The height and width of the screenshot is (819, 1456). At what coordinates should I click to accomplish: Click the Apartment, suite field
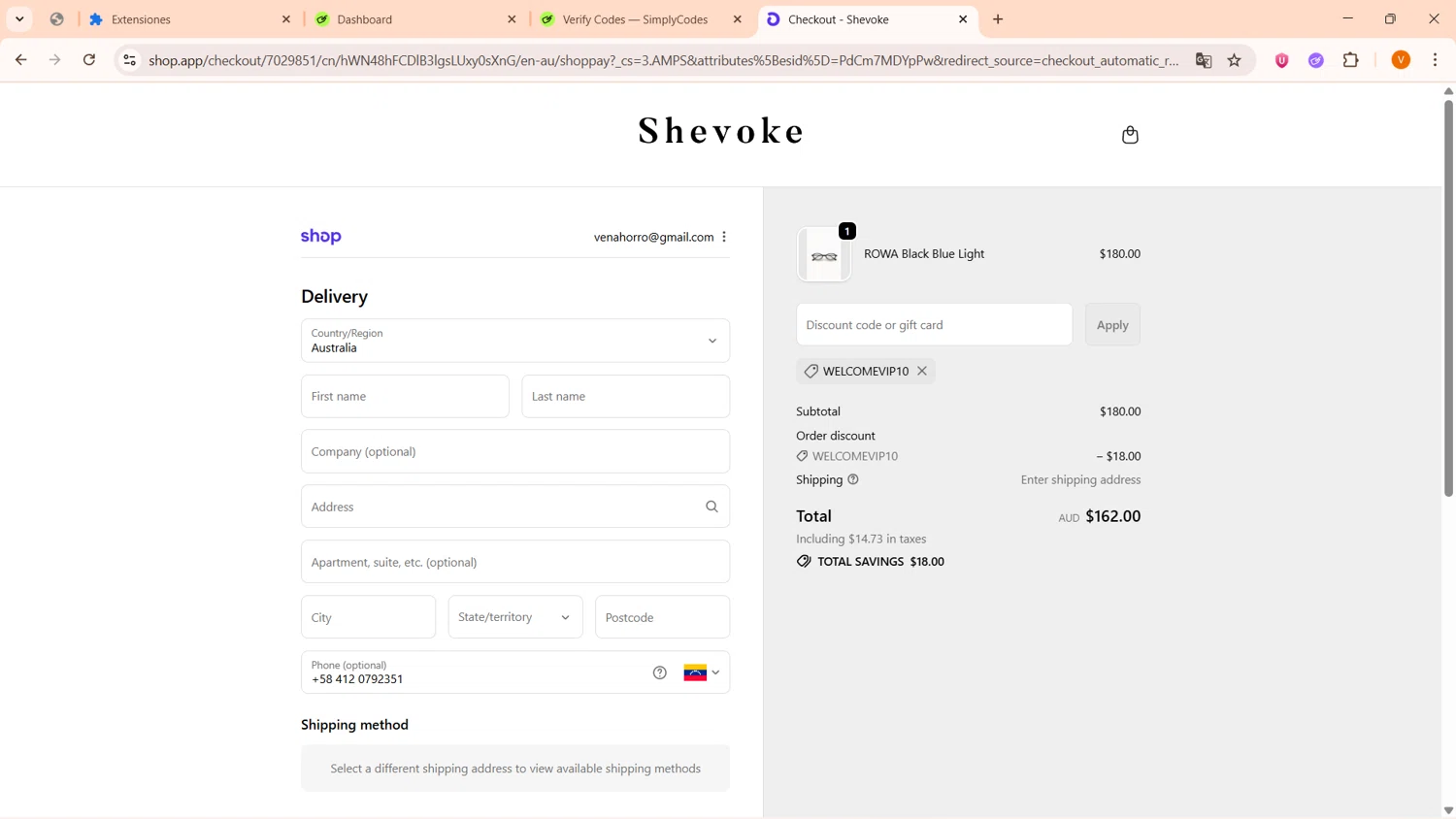point(515,562)
